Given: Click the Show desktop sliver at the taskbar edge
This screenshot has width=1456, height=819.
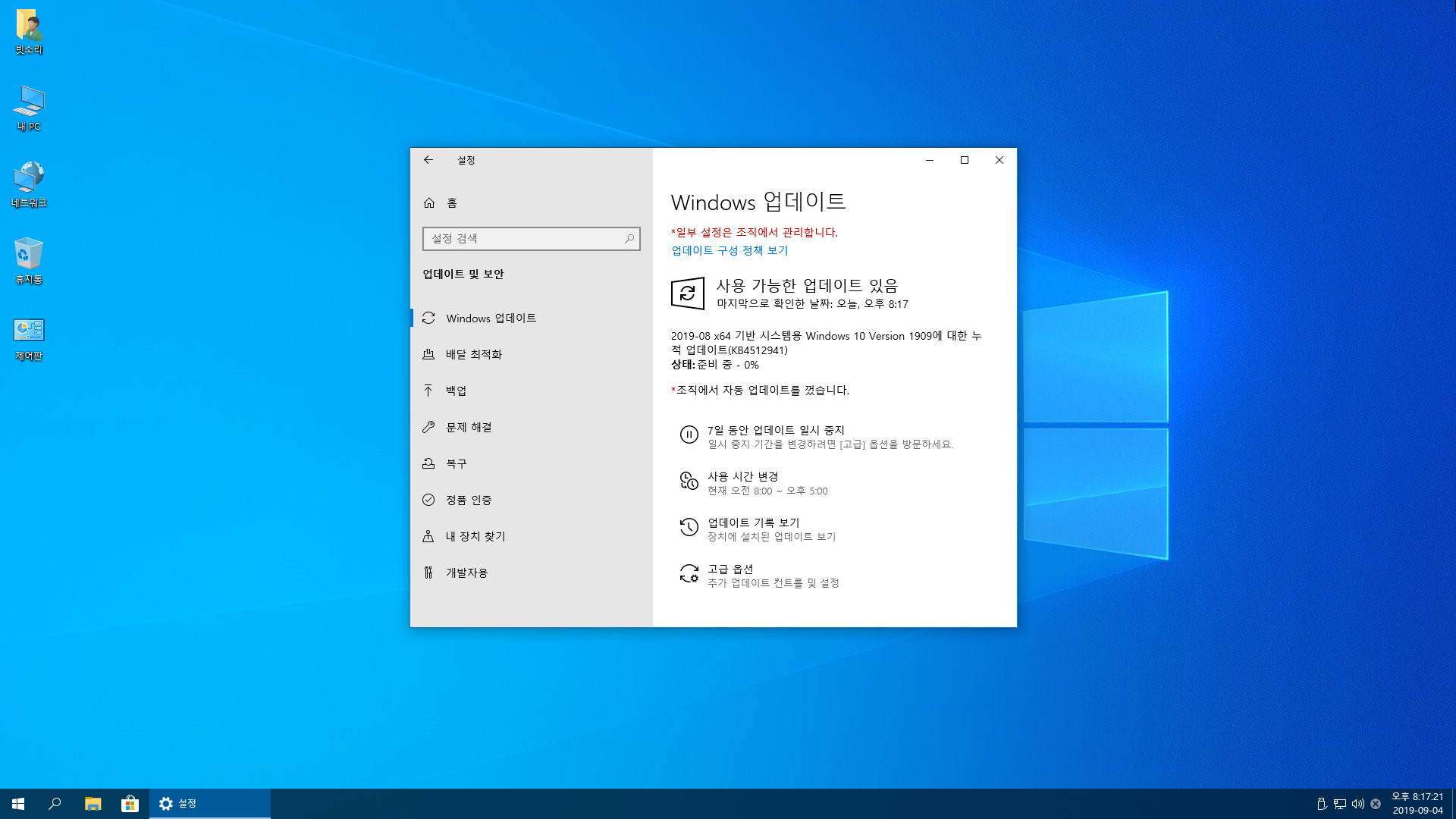Looking at the screenshot, I should 1454,804.
